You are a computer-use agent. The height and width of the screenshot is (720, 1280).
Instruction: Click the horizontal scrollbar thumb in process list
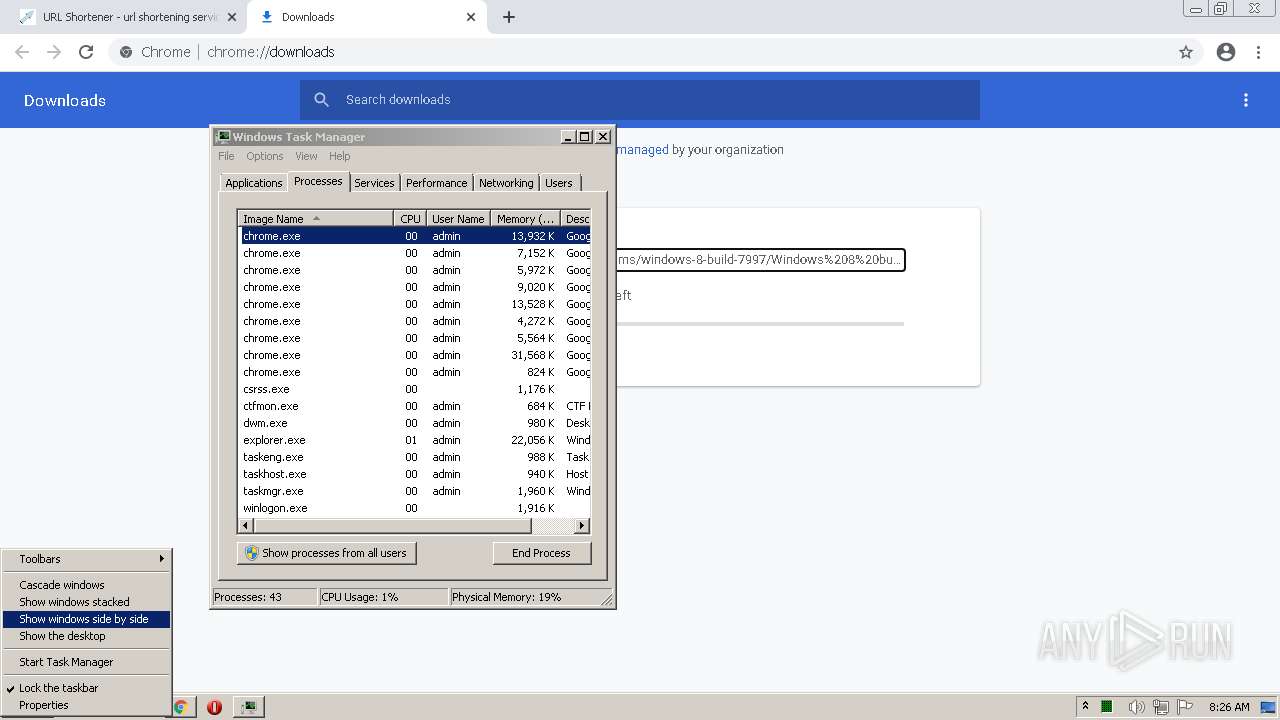391,526
